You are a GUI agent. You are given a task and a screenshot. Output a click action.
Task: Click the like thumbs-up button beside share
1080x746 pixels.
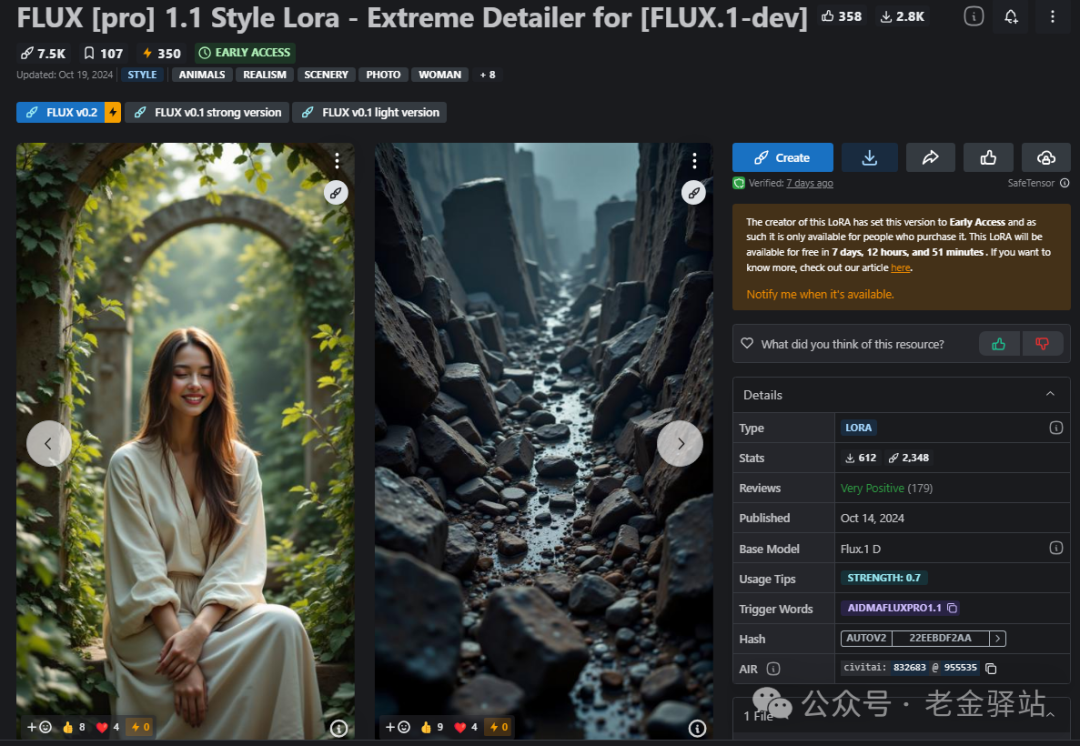(988, 158)
